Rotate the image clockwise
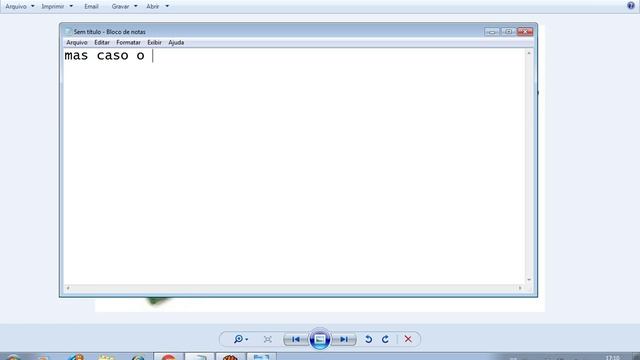Image resolution: width=640 pixels, height=360 pixels. [x=385, y=339]
